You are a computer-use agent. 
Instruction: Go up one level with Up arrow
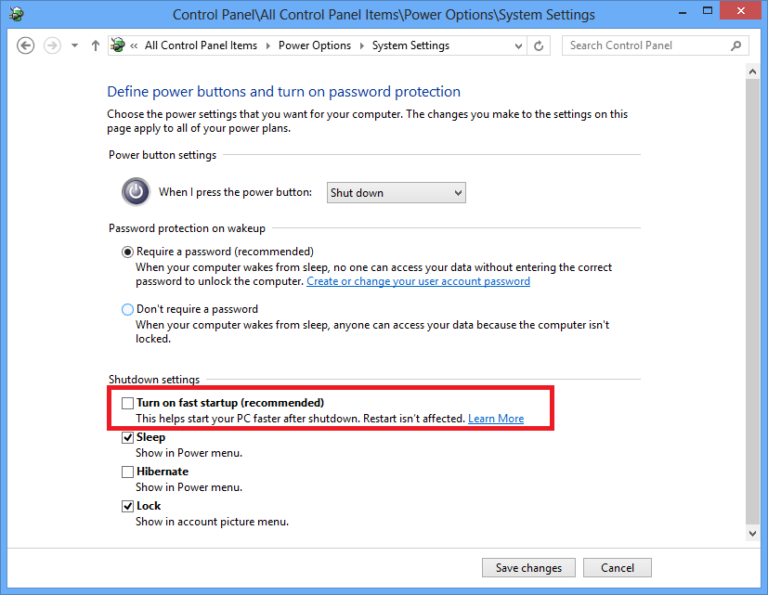(x=95, y=46)
